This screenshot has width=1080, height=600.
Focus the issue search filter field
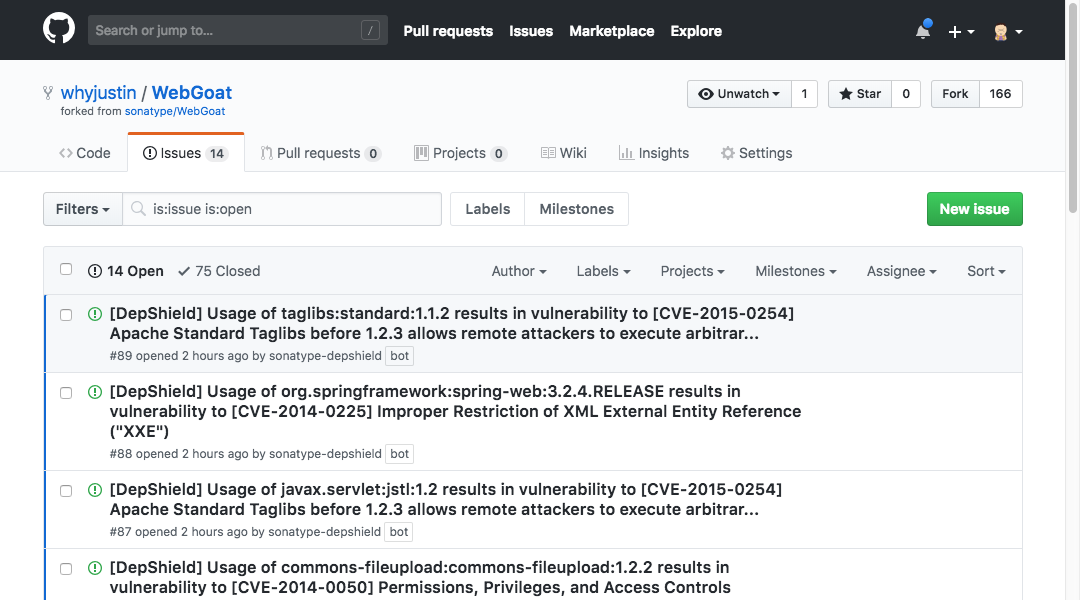click(292, 209)
